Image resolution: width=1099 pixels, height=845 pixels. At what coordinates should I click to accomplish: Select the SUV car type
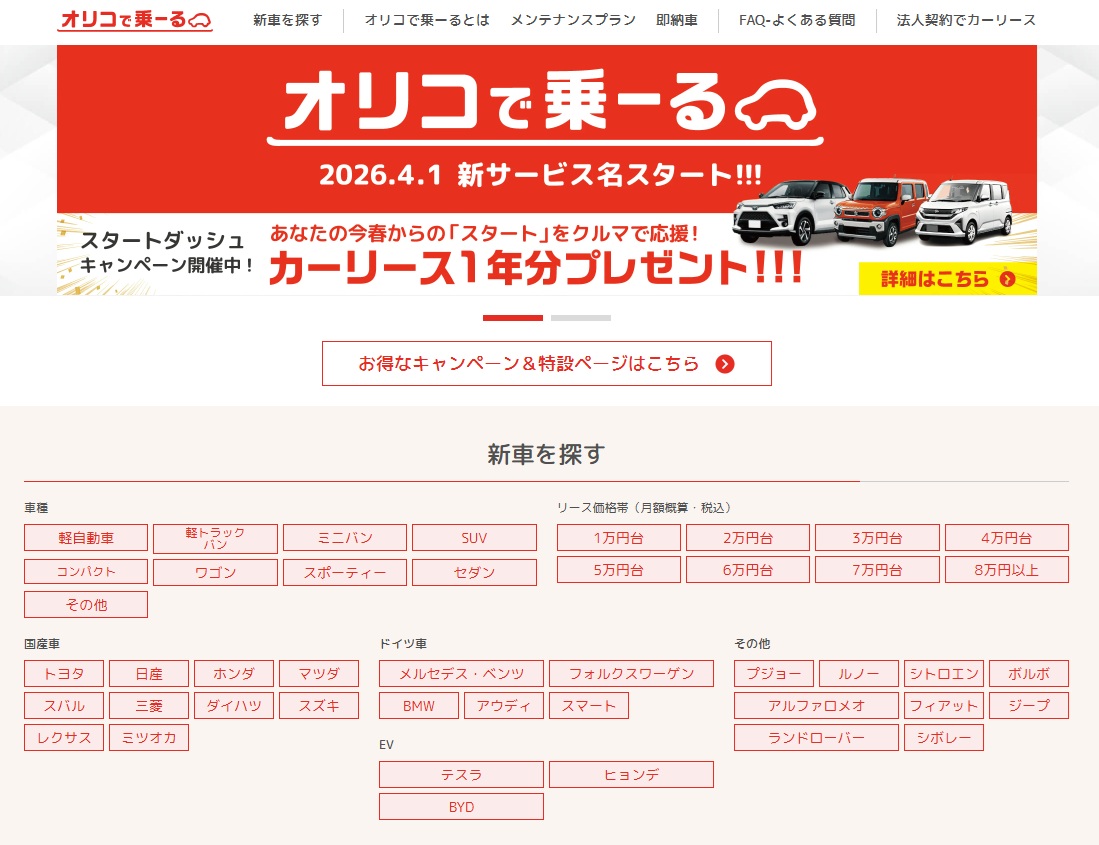tap(475, 538)
